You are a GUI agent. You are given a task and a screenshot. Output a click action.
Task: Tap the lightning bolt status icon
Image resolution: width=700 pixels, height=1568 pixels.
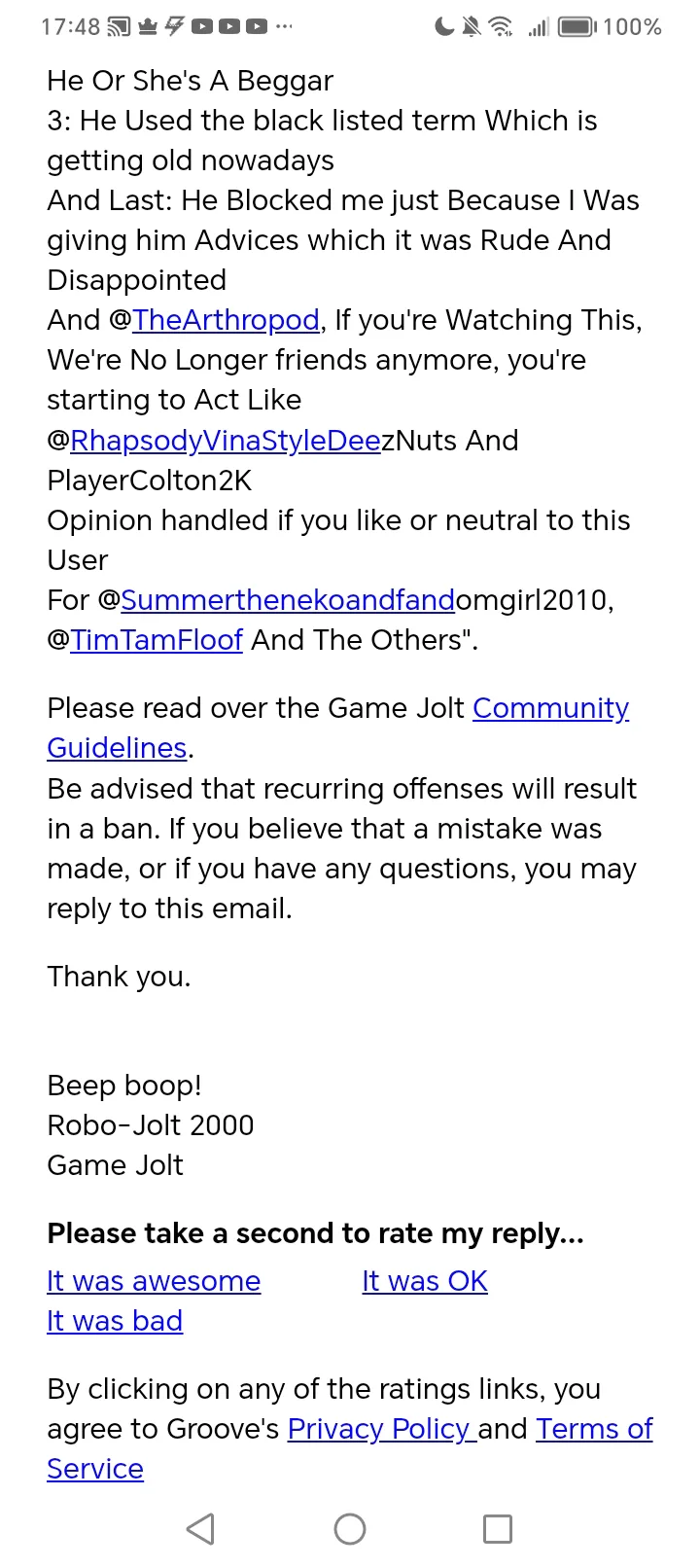[x=174, y=26]
